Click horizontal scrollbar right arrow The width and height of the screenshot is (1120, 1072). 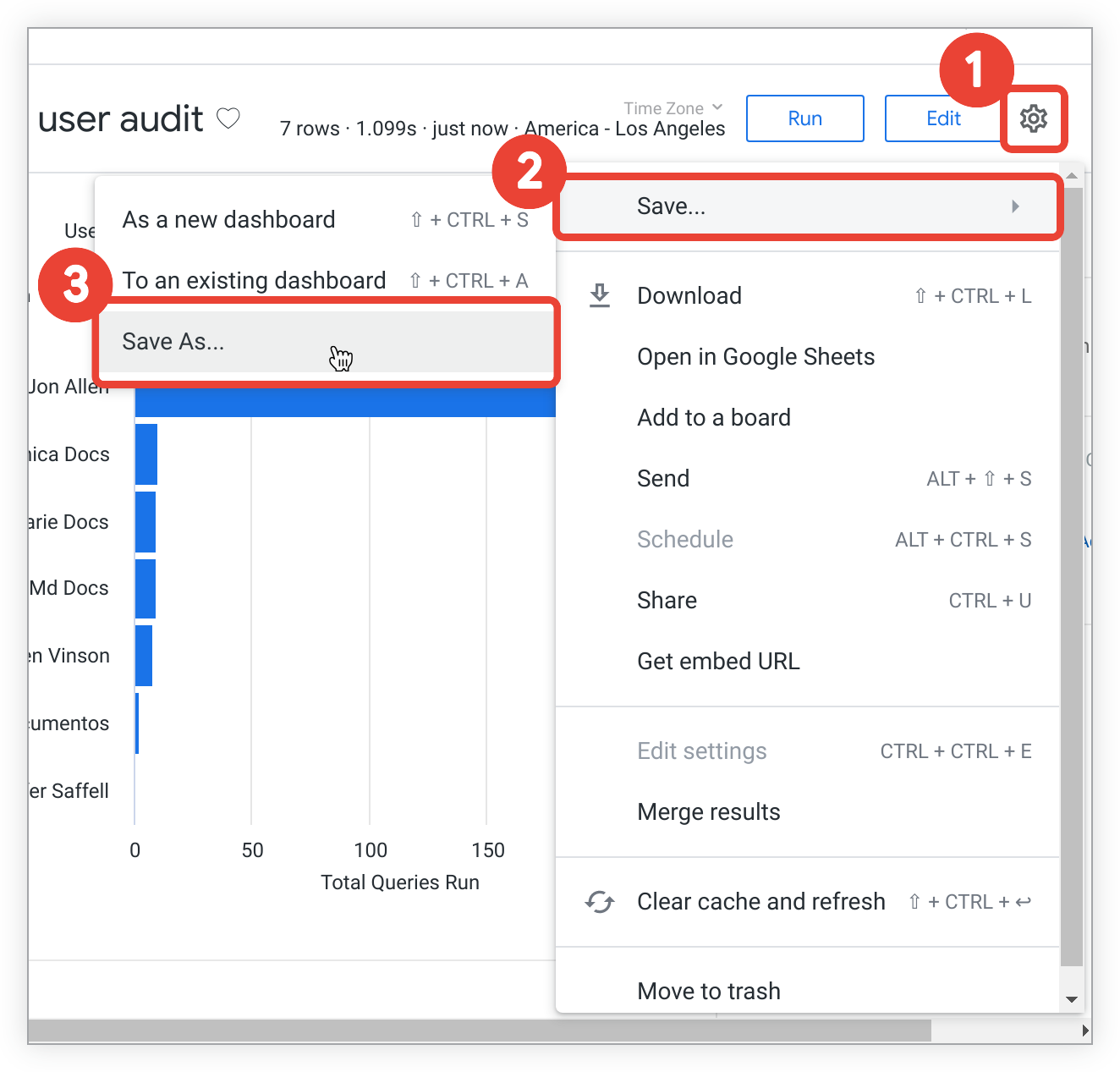pos(1085,1031)
